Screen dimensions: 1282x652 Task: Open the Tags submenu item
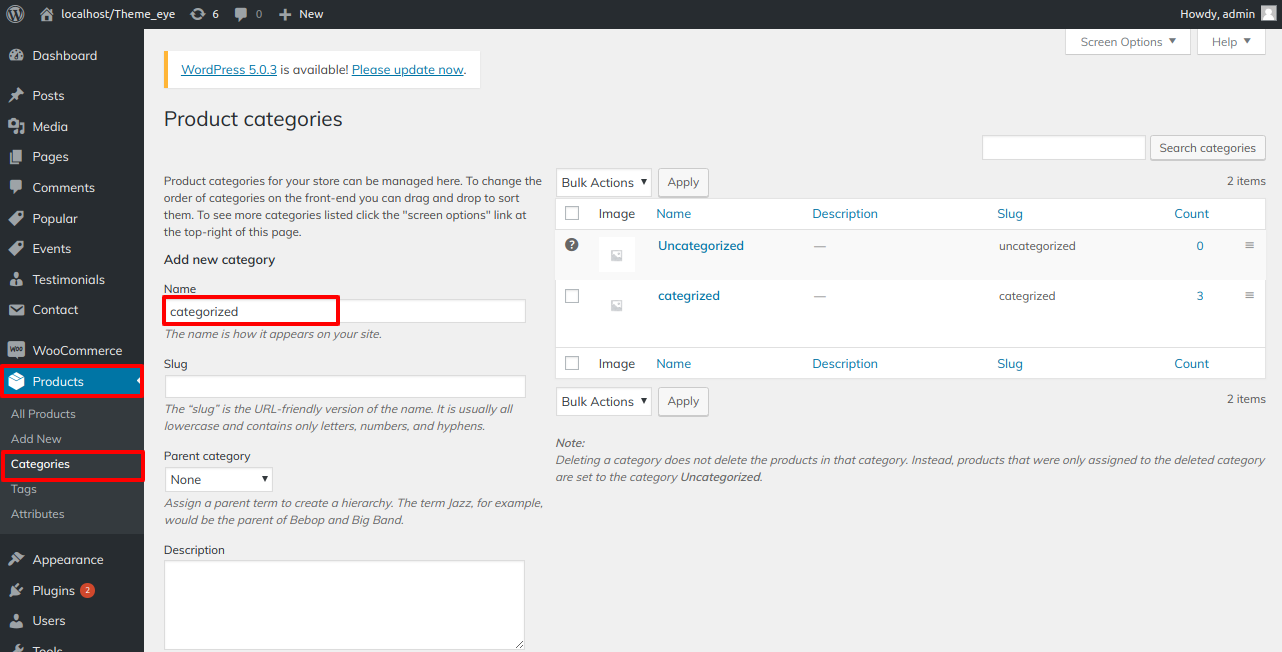(24, 489)
